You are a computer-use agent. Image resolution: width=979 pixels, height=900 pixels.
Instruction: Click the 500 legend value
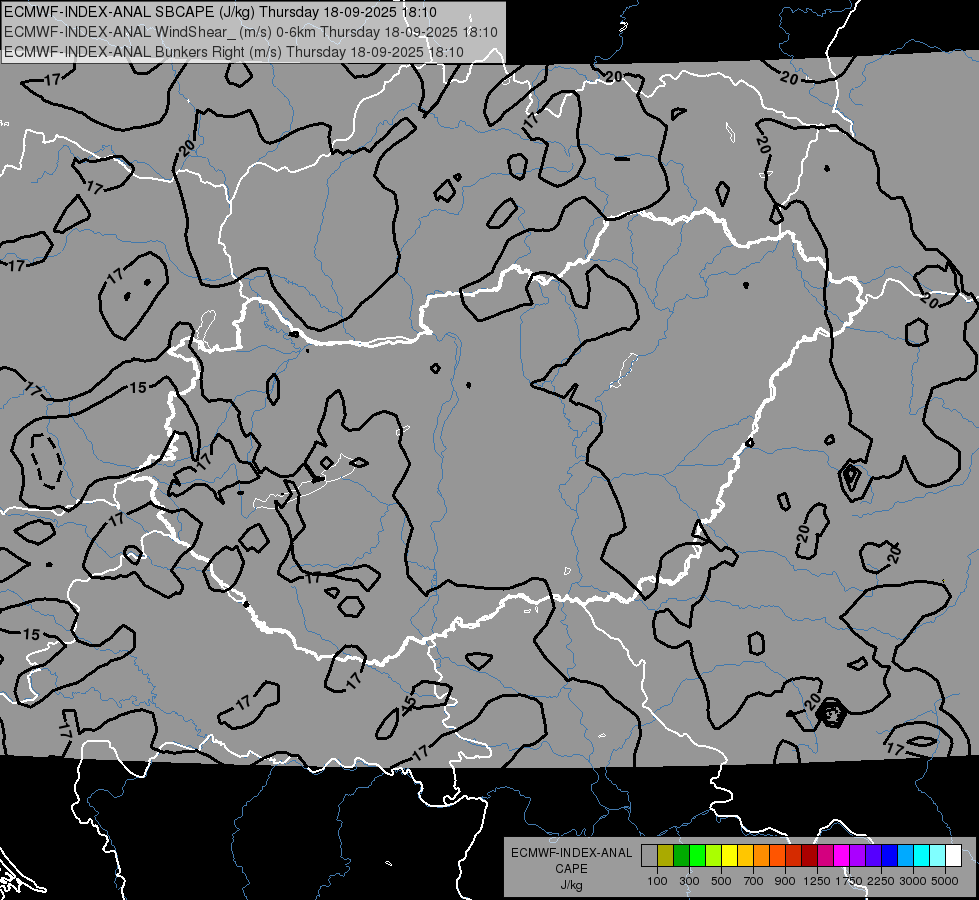click(721, 881)
